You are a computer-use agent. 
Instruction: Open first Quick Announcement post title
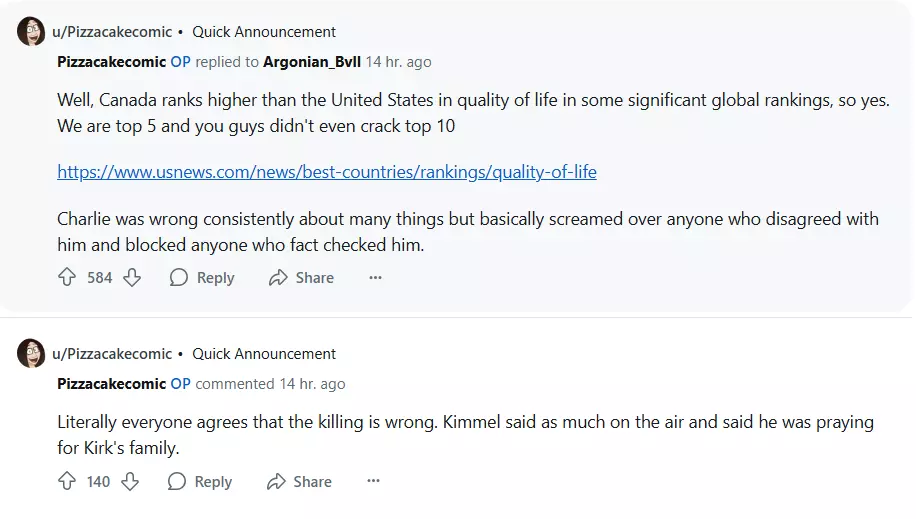pyautogui.click(x=264, y=32)
